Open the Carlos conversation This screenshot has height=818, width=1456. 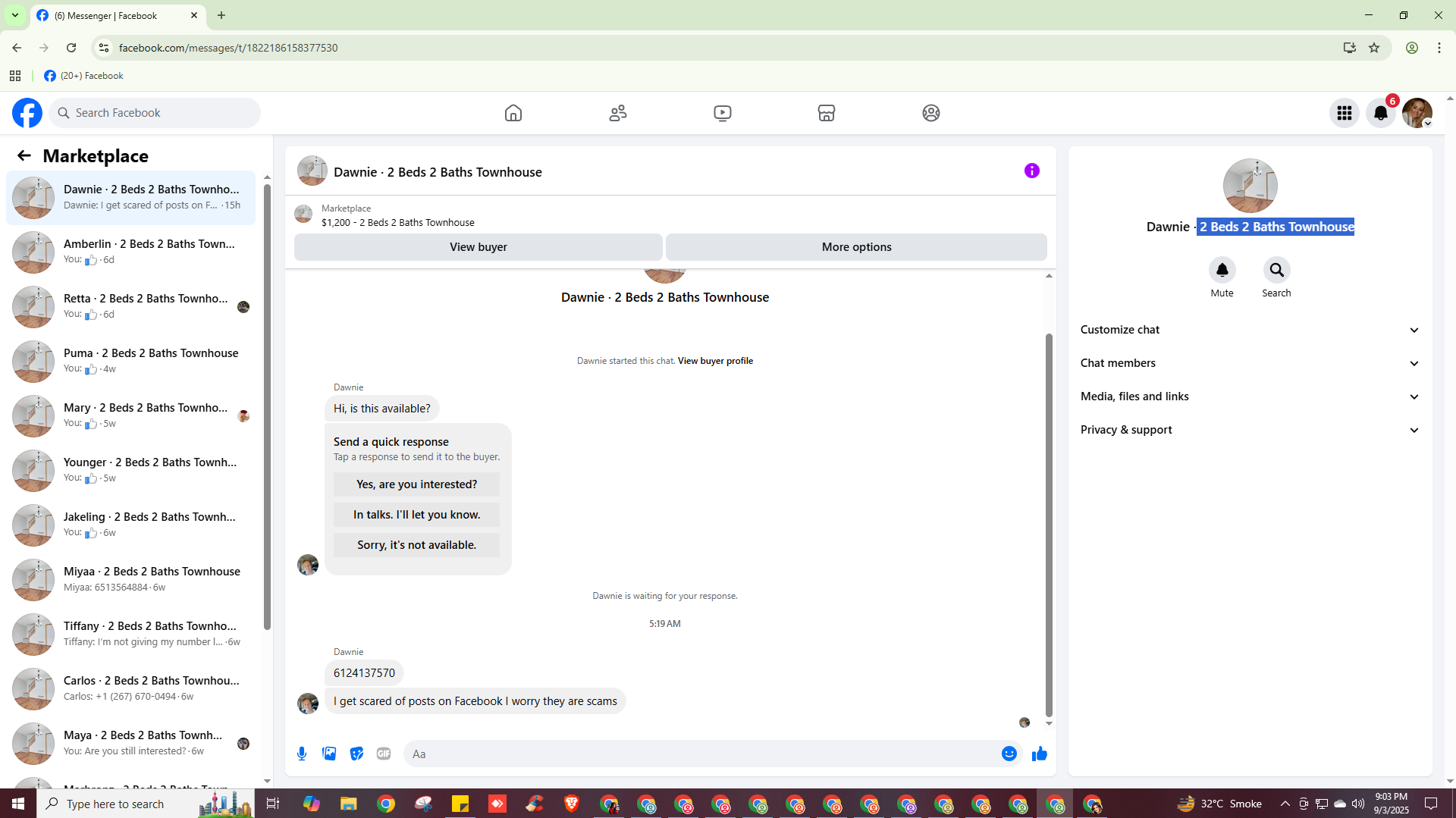[x=130, y=689]
